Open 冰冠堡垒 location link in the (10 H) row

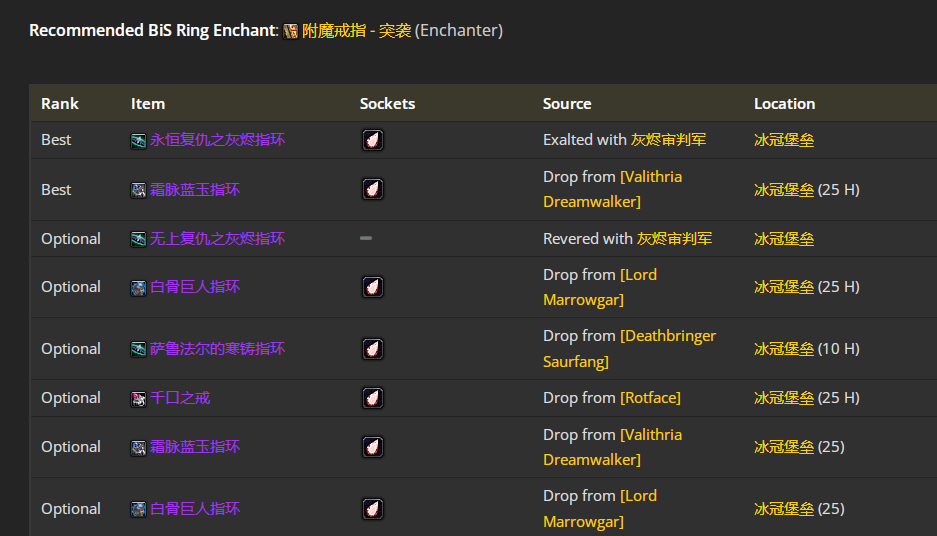point(784,349)
